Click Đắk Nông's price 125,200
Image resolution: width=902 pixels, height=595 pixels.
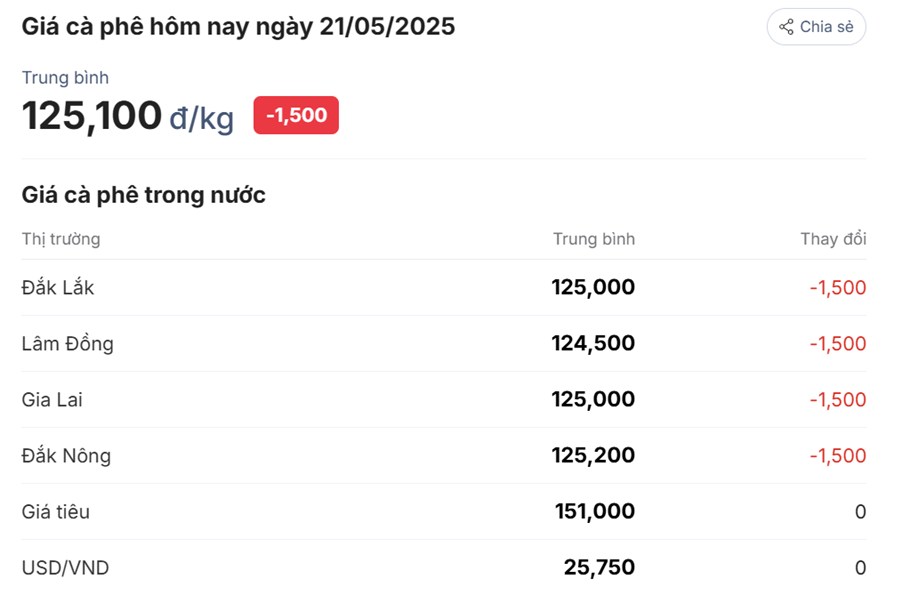pos(594,455)
